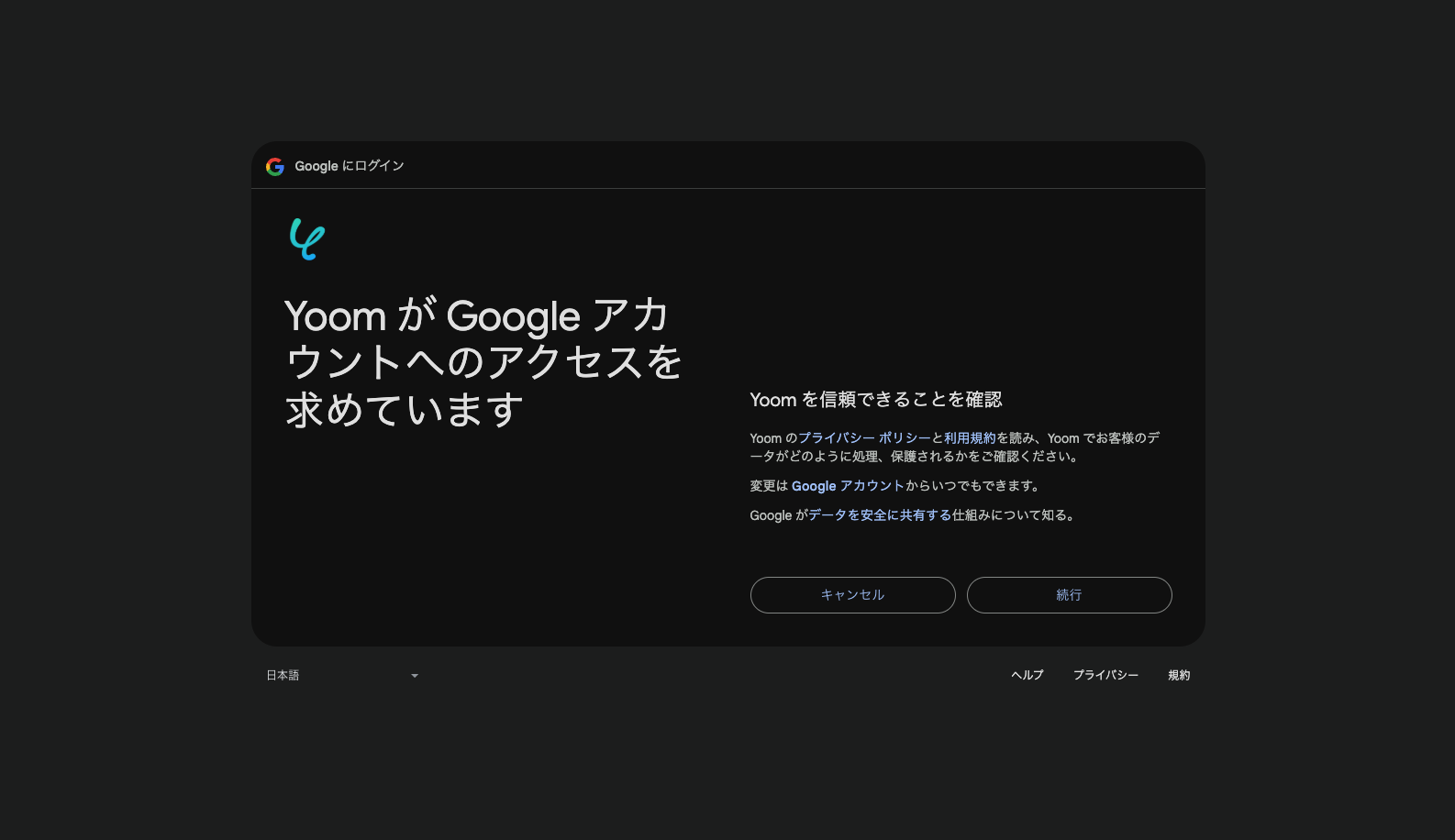Open Yoom's プライバシー ポリシー link
This screenshot has width=1455, height=840.
tap(863, 438)
